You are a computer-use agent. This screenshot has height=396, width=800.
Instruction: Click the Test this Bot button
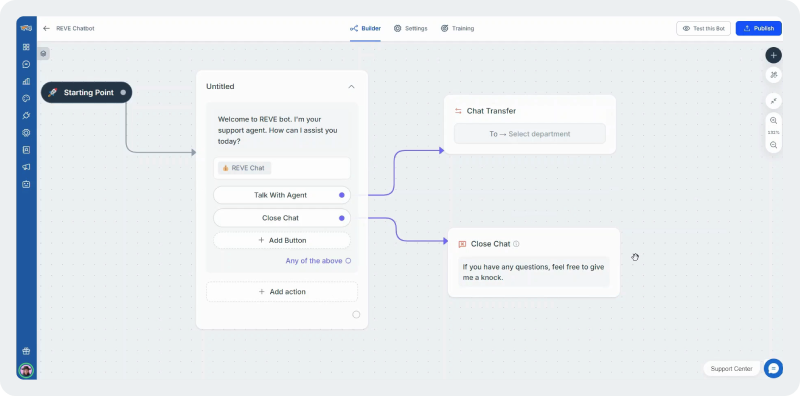(704, 29)
